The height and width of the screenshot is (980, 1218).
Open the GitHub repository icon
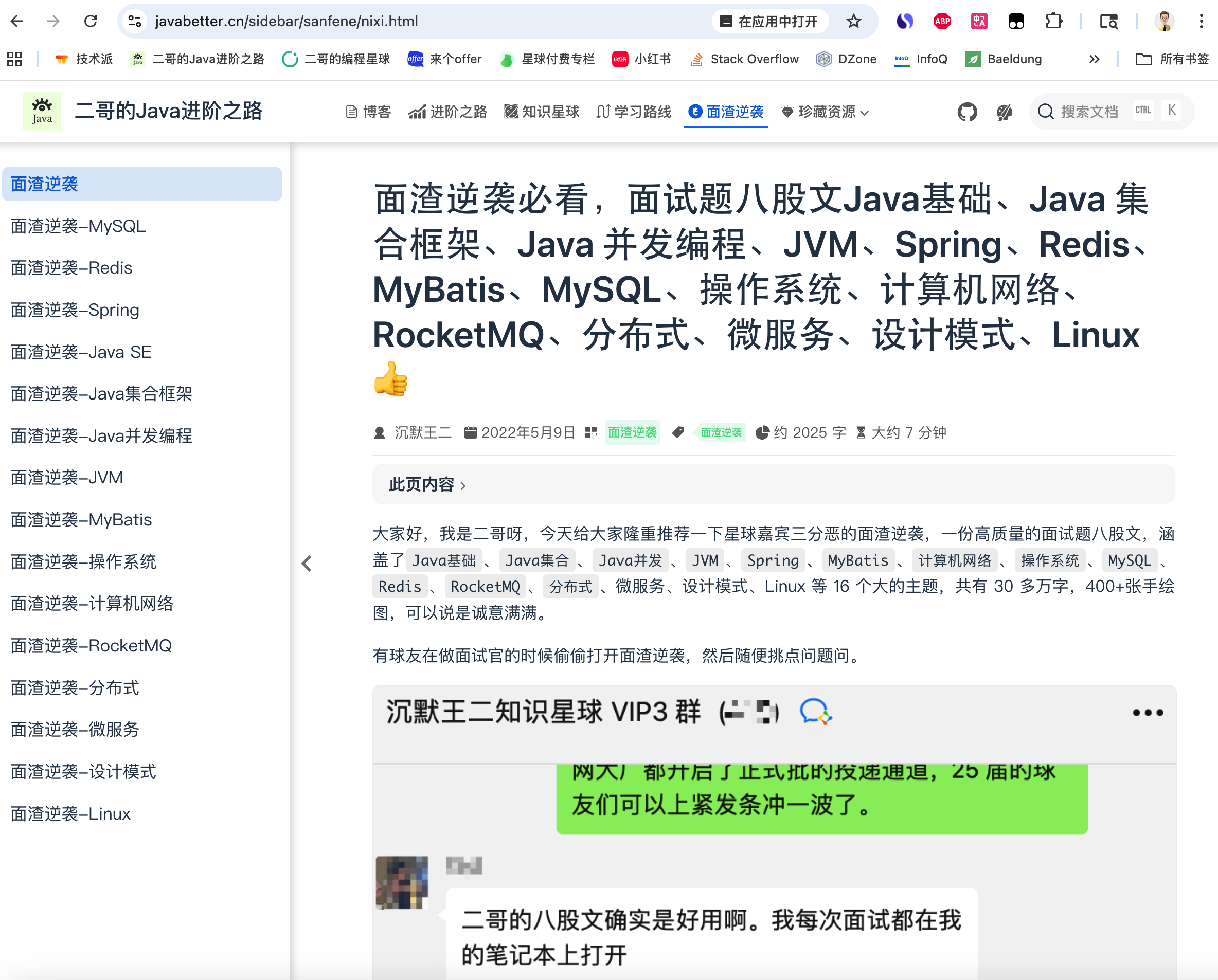tap(967, 112)
